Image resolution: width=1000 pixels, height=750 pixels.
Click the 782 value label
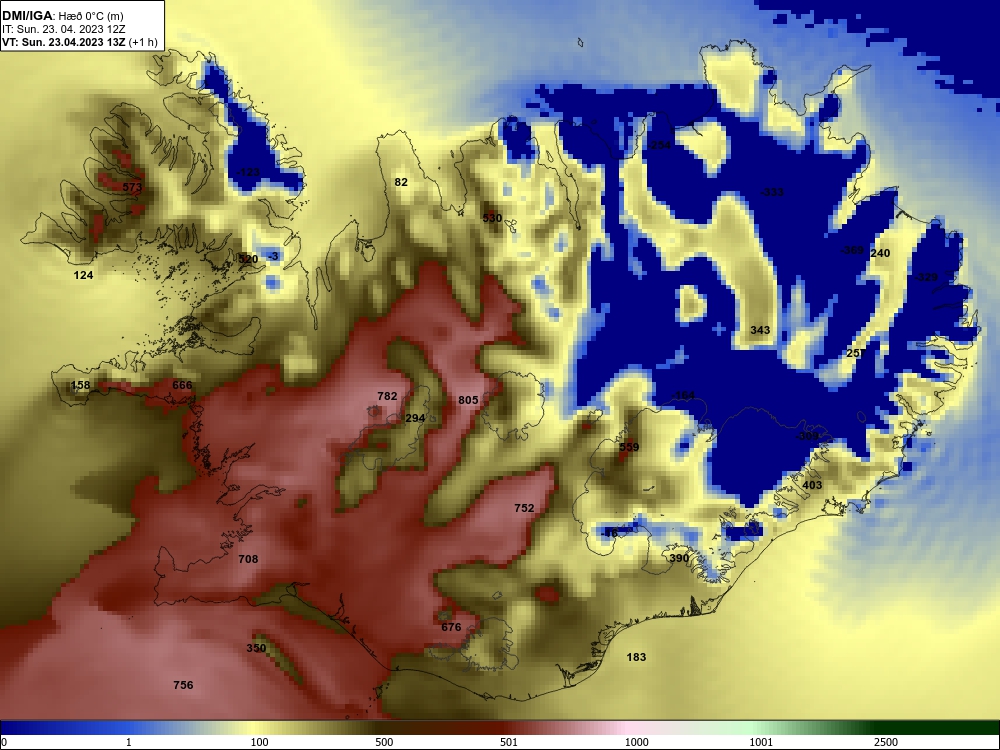[387, 396]
